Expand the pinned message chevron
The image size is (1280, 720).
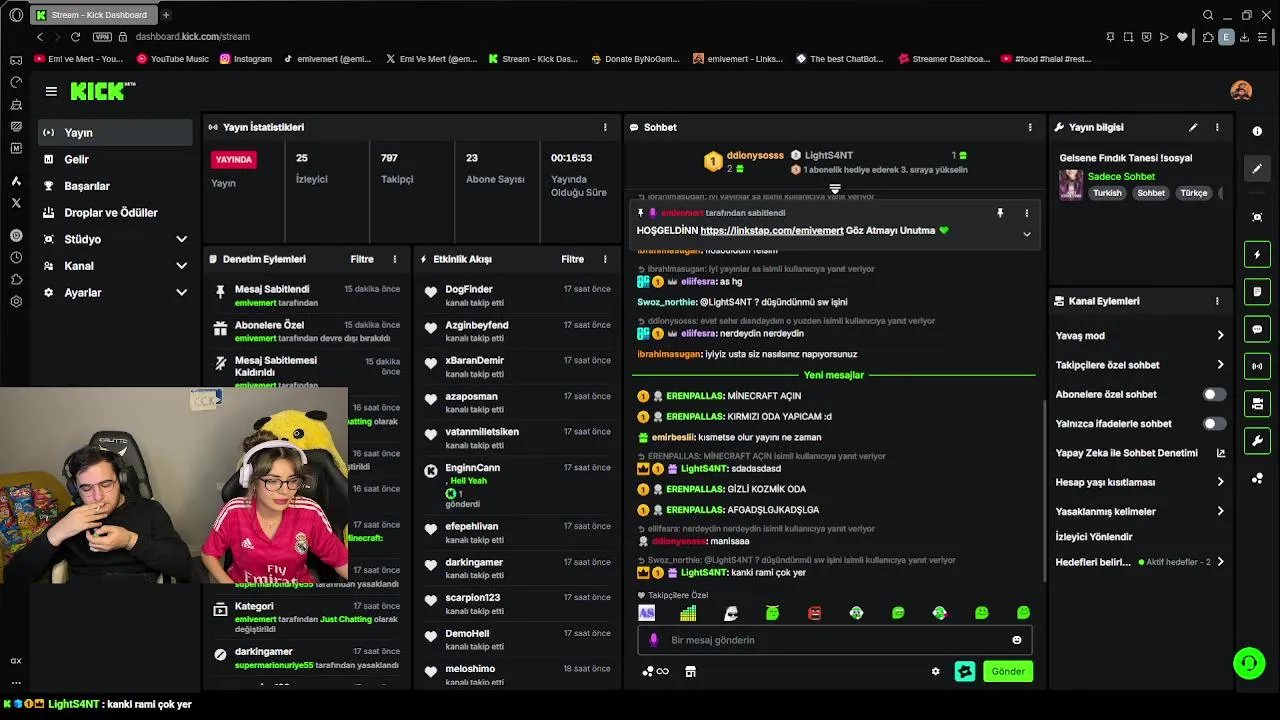1026,234
